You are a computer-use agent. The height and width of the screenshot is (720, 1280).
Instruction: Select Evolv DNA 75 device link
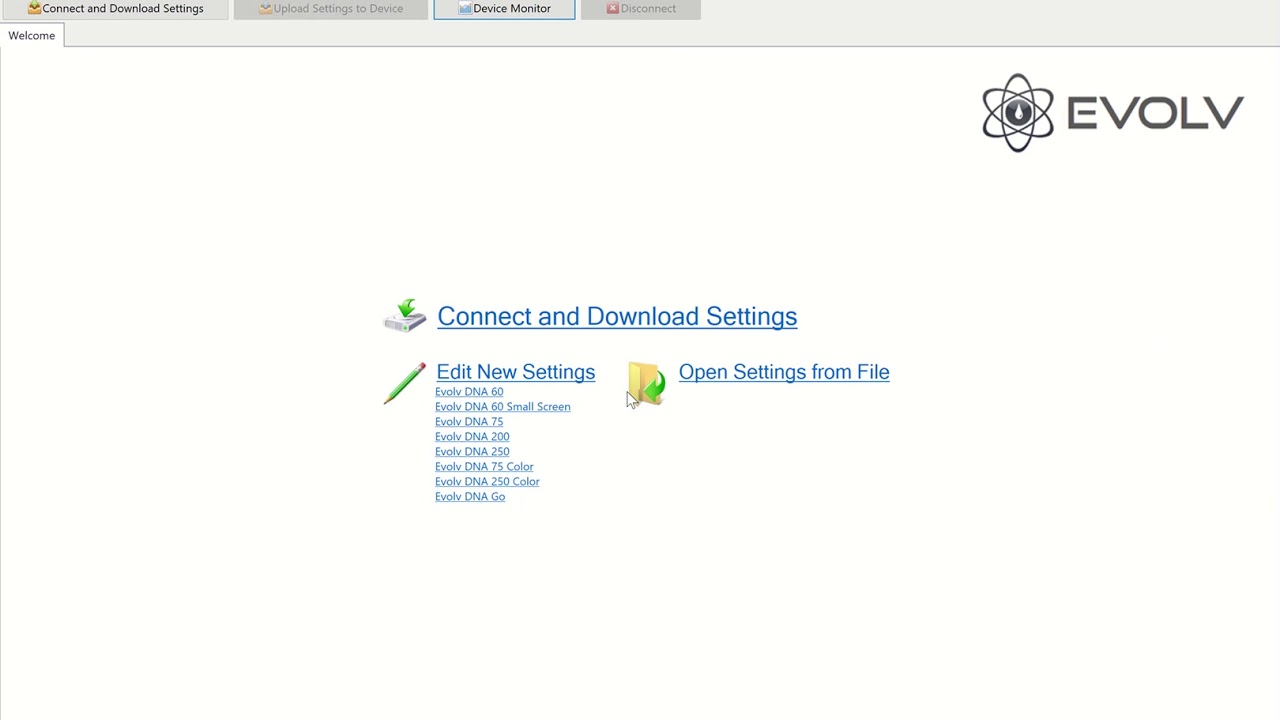click(469, 422)
